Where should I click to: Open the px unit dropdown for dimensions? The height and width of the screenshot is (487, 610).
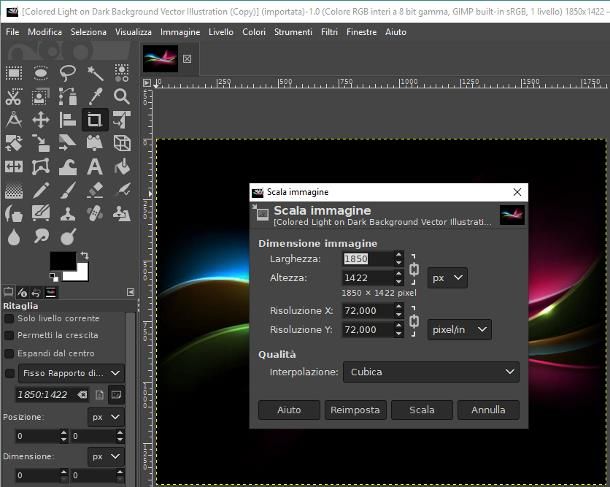(x=447, y=278)
